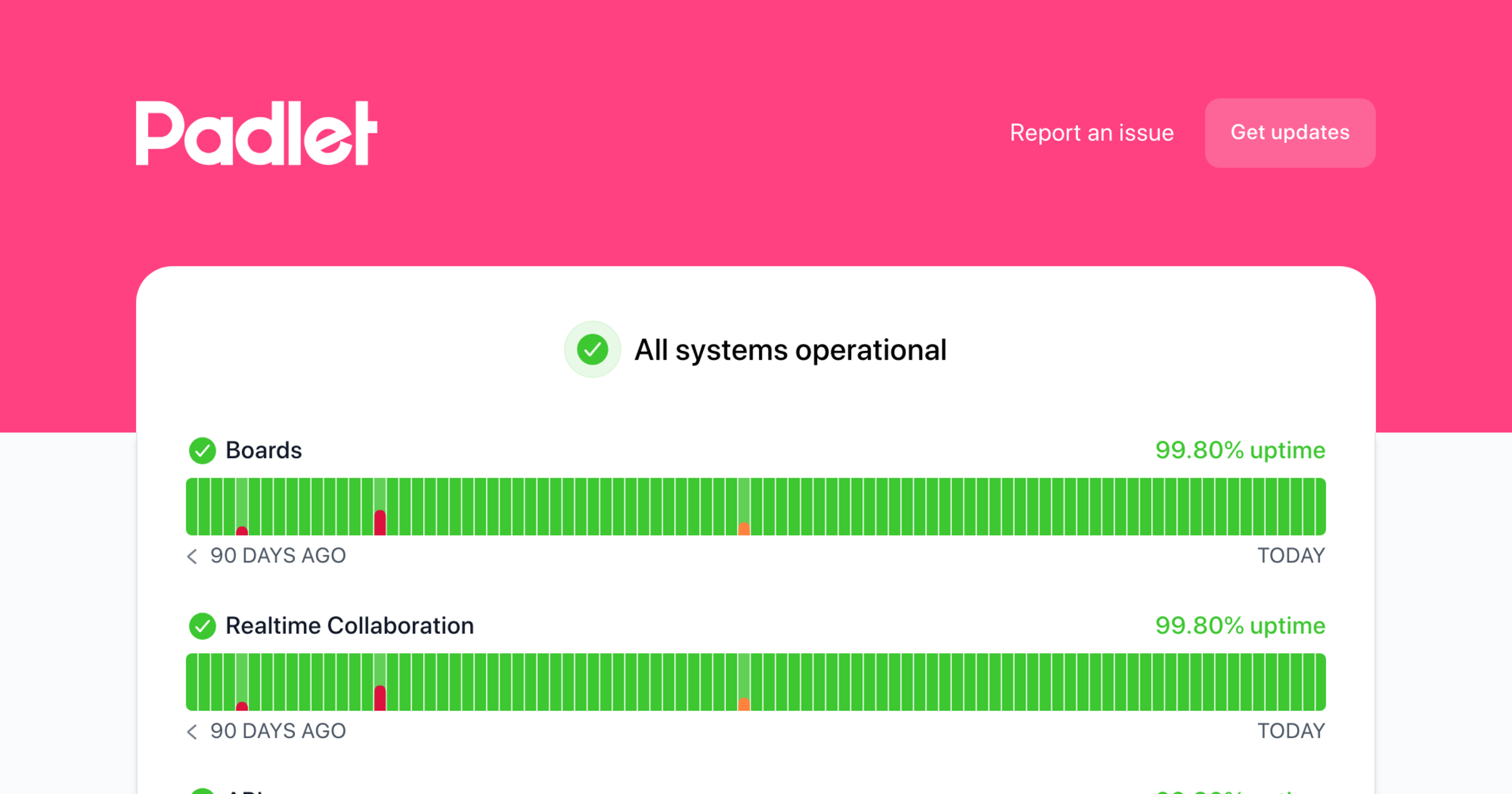Click the 99.80% uptime link for Boards
This screenshot has height=794, width=1512.
(x=1240, y=451)
